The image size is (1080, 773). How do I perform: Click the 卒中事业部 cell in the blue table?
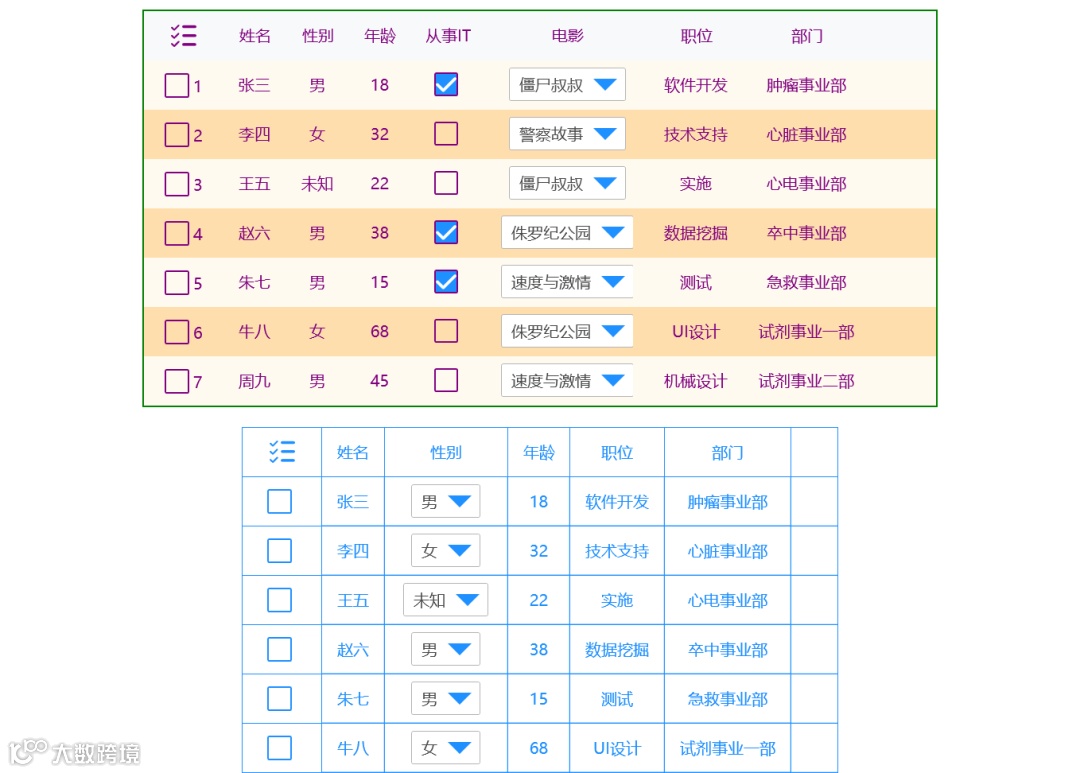727,650
